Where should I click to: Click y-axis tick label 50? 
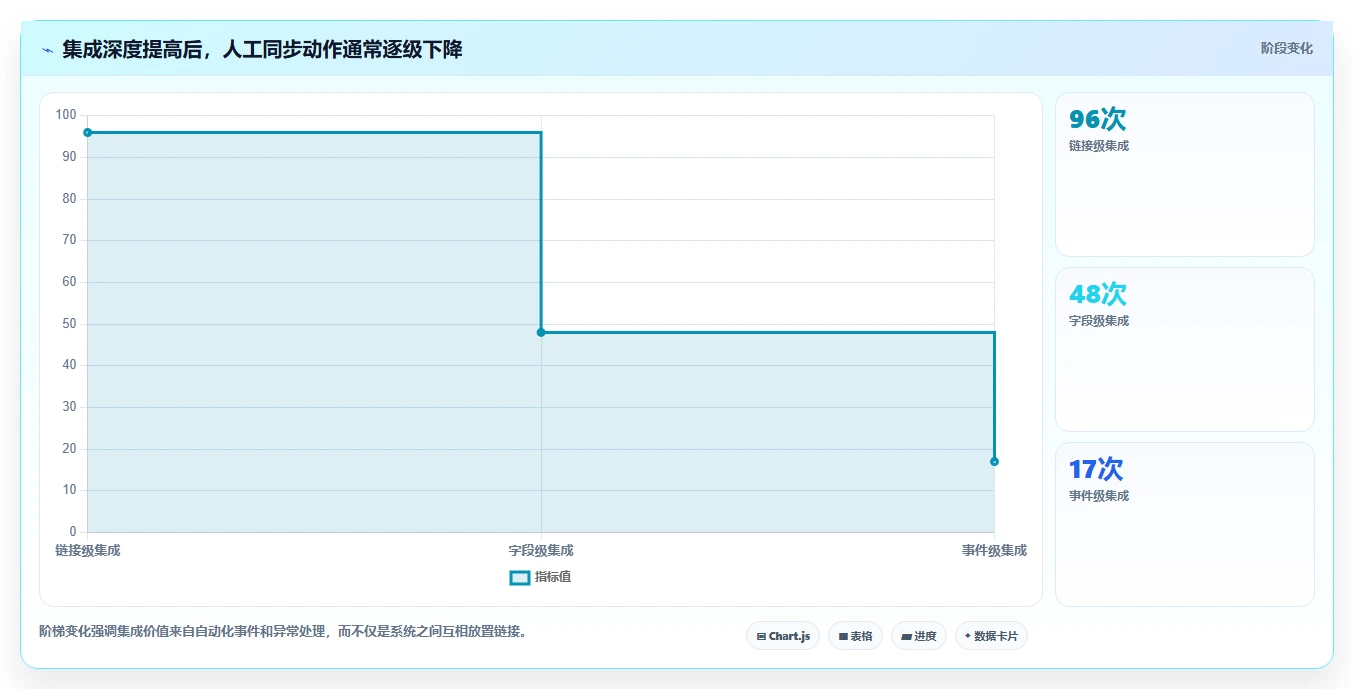(69, 324)
